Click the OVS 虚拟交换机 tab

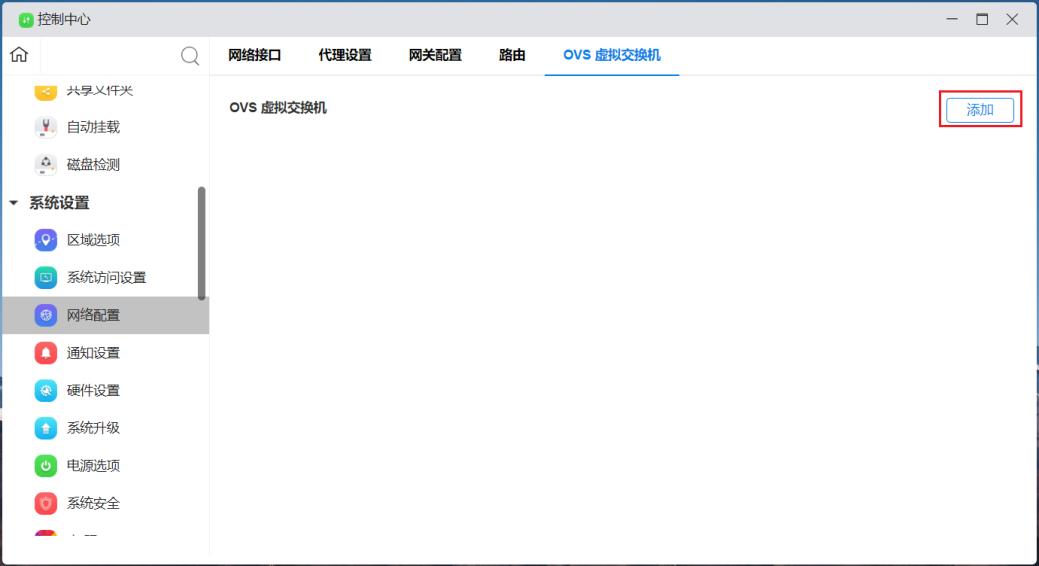pyautogui.click(x=612, y=56)
